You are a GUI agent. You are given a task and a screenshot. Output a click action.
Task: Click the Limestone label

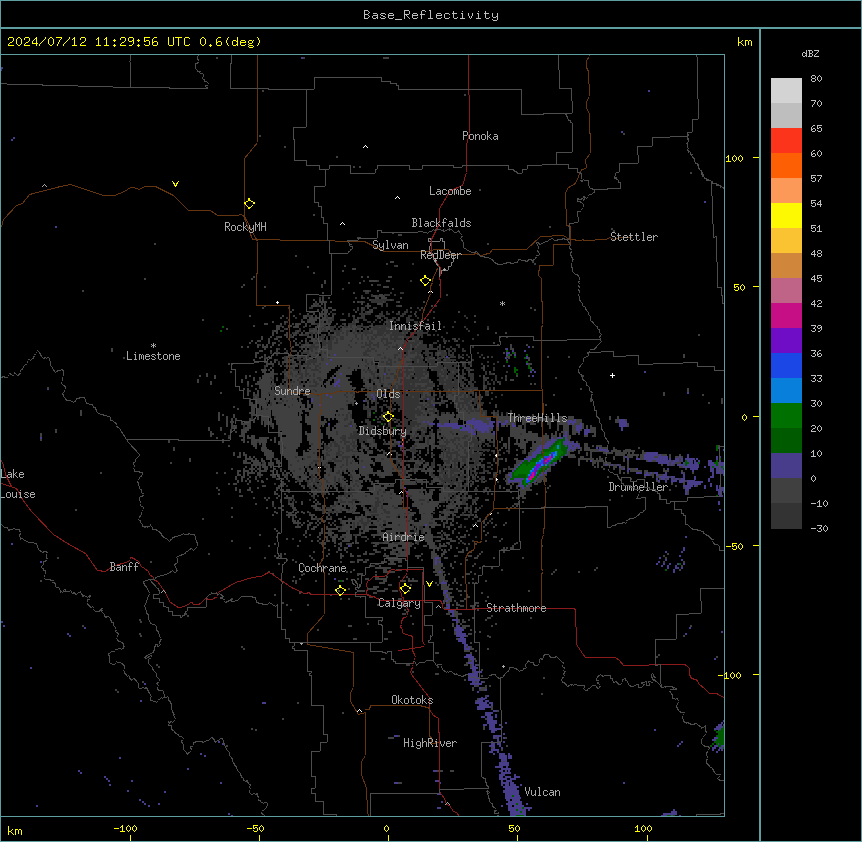coord(153,356)
